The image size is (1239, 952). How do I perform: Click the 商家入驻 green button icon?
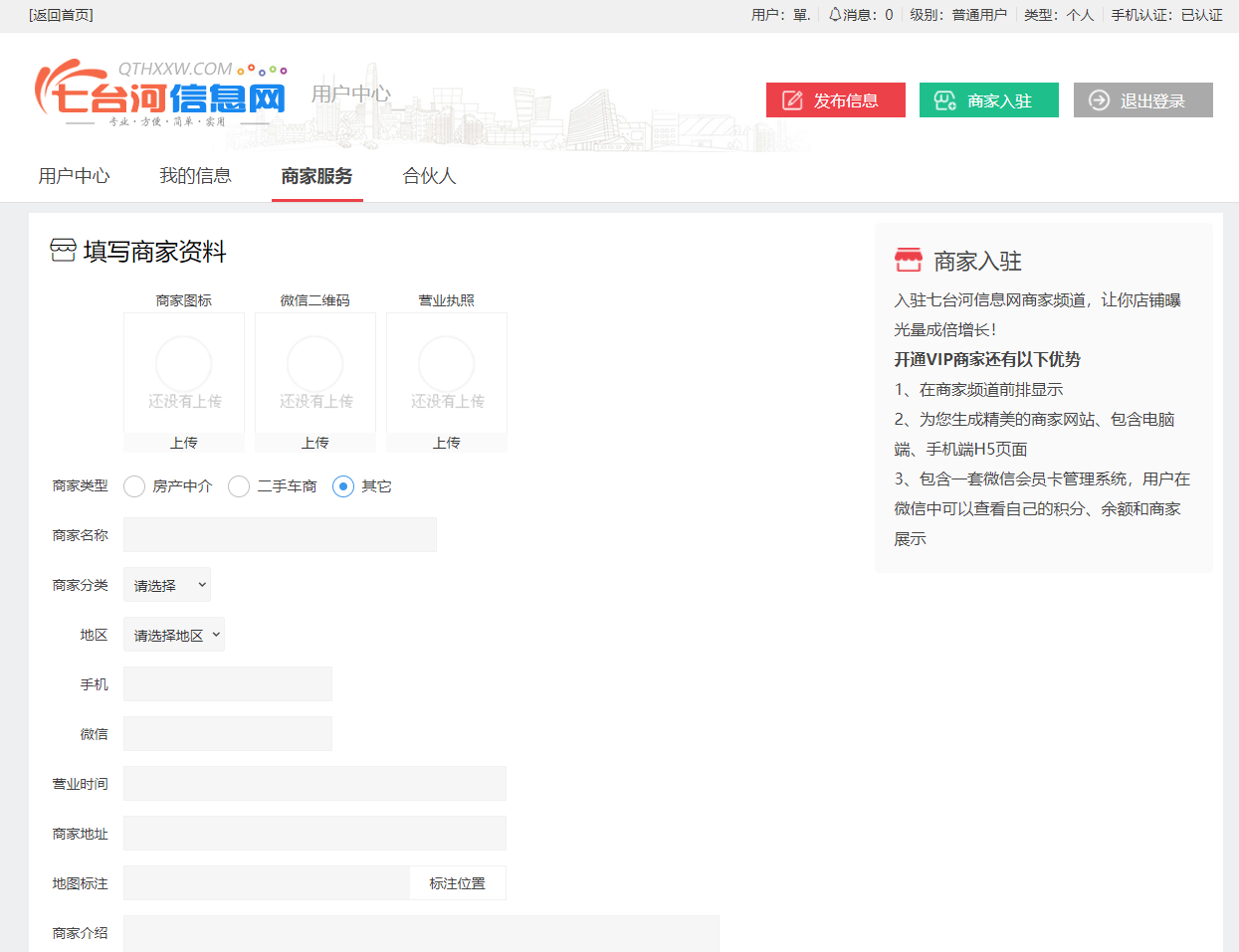click(x=944, y=100)
